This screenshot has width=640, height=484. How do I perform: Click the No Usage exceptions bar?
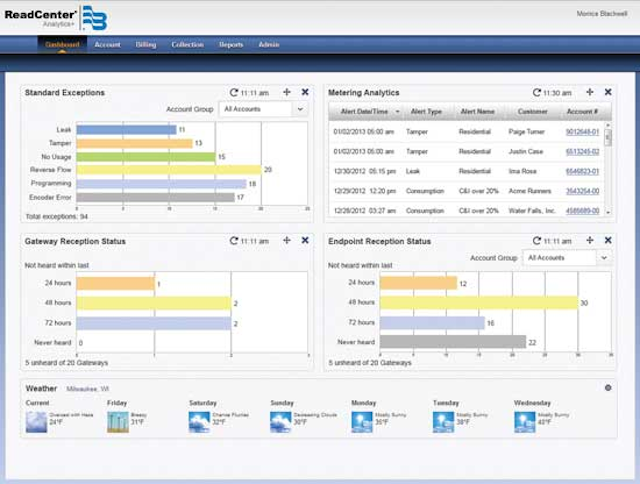pos(146,157)
